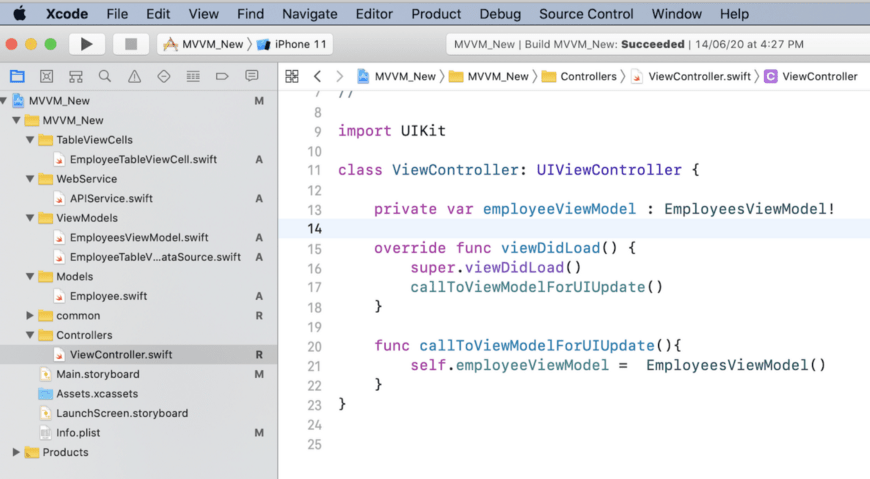Collapse the TableViewCells folder
The width and height of the screenshot is (870, 479).
tap(30, 140)
